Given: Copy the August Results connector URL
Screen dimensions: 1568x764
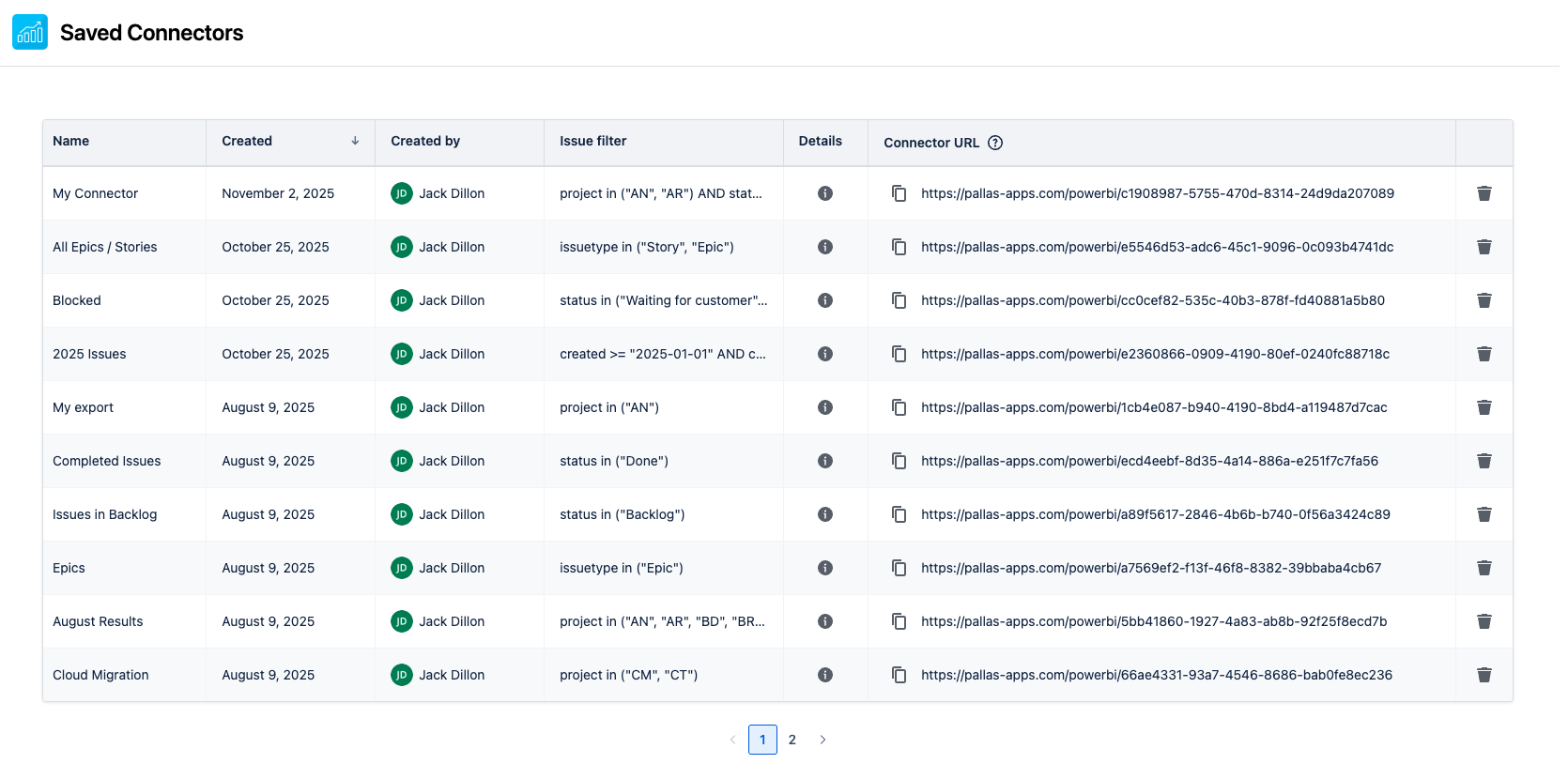Looking at the screenshot, I should (899, 621).
